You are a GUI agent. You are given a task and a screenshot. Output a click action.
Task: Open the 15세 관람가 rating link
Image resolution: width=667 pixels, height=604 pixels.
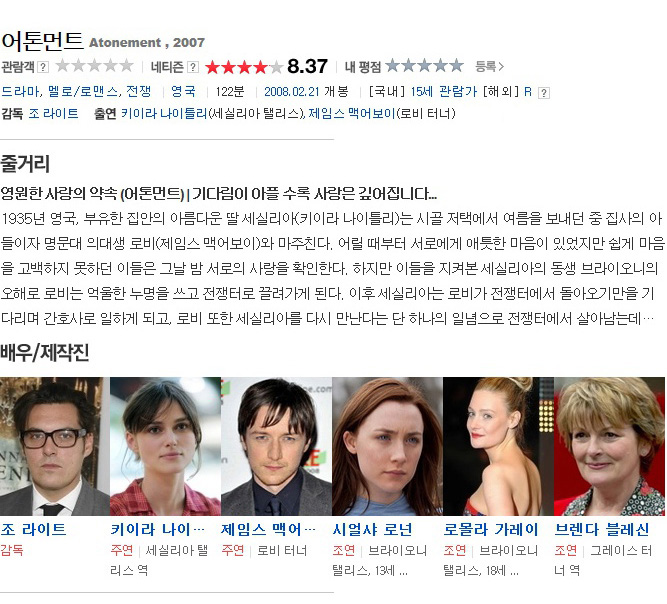point(443,91)
